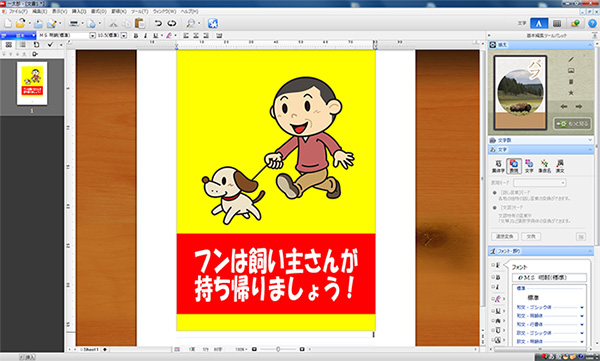Image resolution: width=600 pixels, height=361 pixels.
Task: Open the 表示(V) menu
Action: 59,11
